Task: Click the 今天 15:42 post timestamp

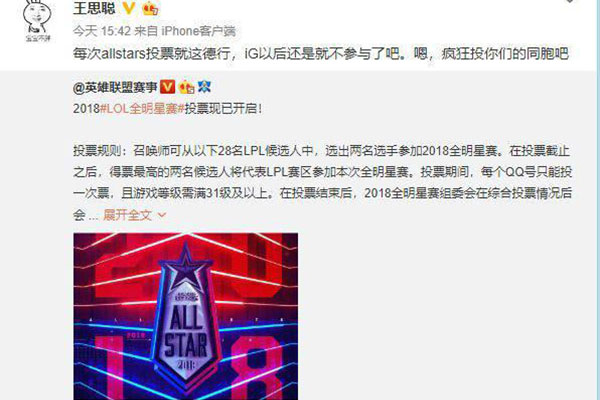Action: [x=102, y=31]
